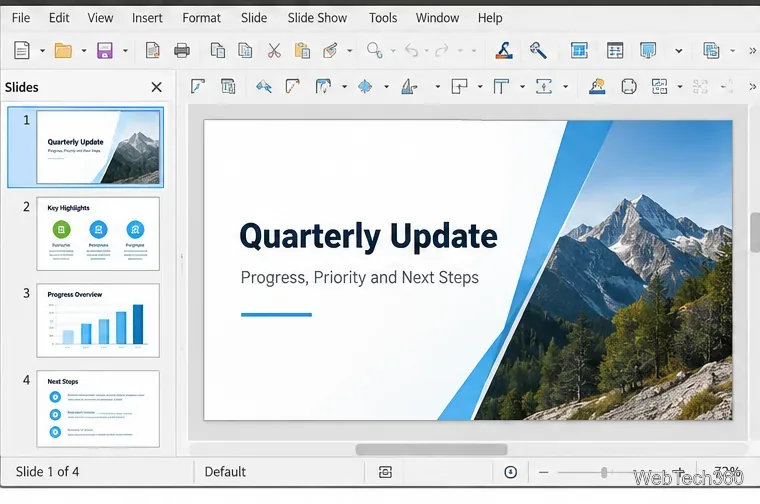This screenshot has height=504, width=760.
Task: Open the Window menu
Action: pyautogui.click(x=437, y=18)
